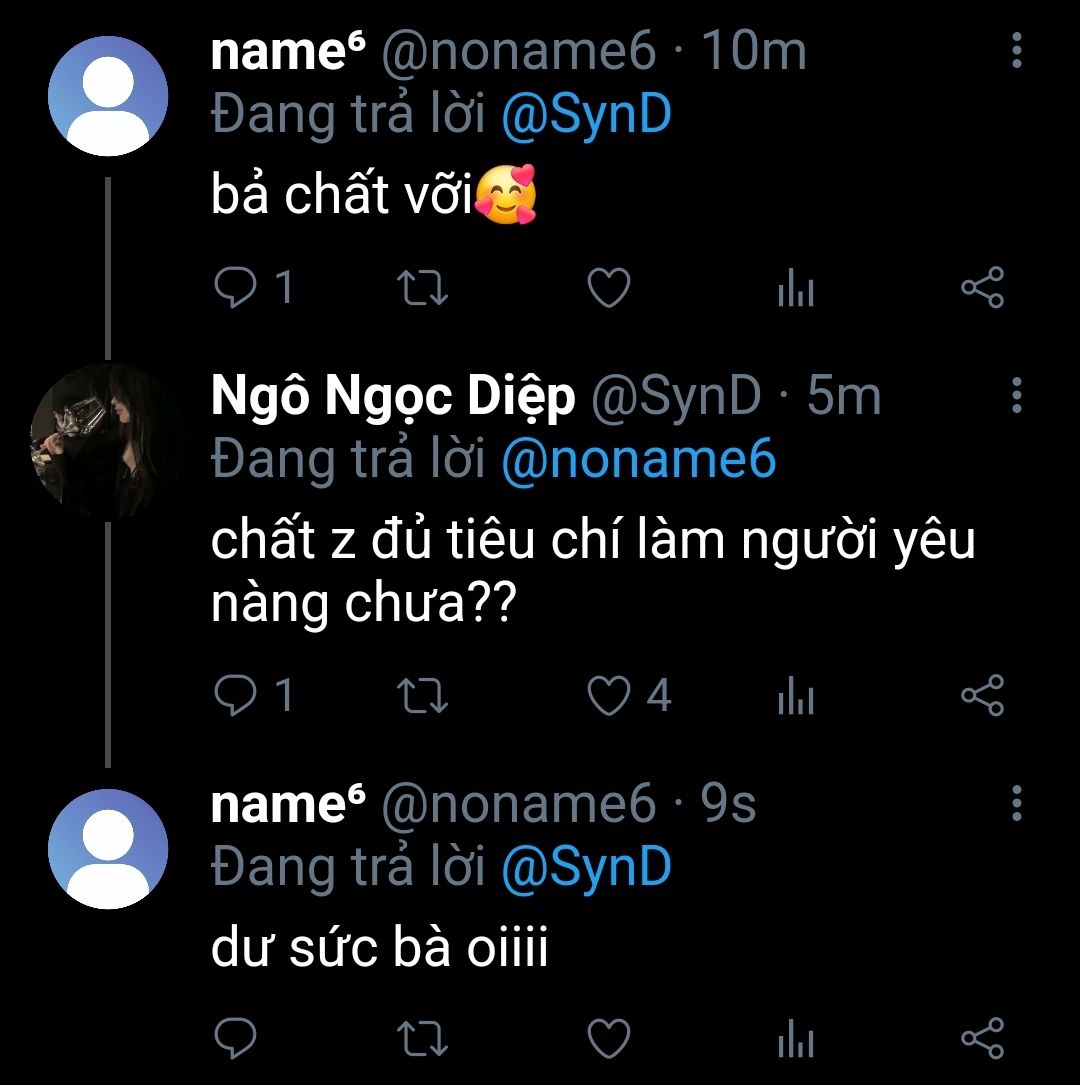Open more options on "dư sức bà oiiii" tweet
Image resolution: width=1080 pixels, height=1085 pixels.
click(1016, 803)
